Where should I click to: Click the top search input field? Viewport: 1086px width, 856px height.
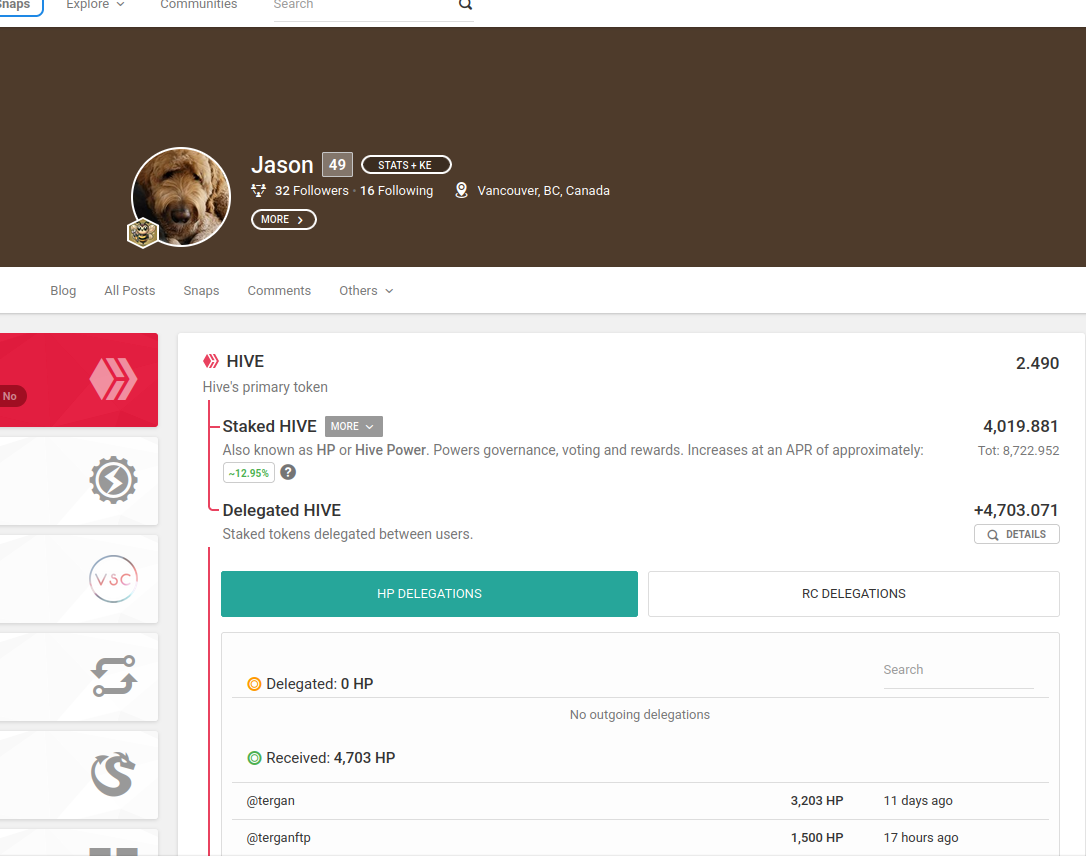coord(364,6)
